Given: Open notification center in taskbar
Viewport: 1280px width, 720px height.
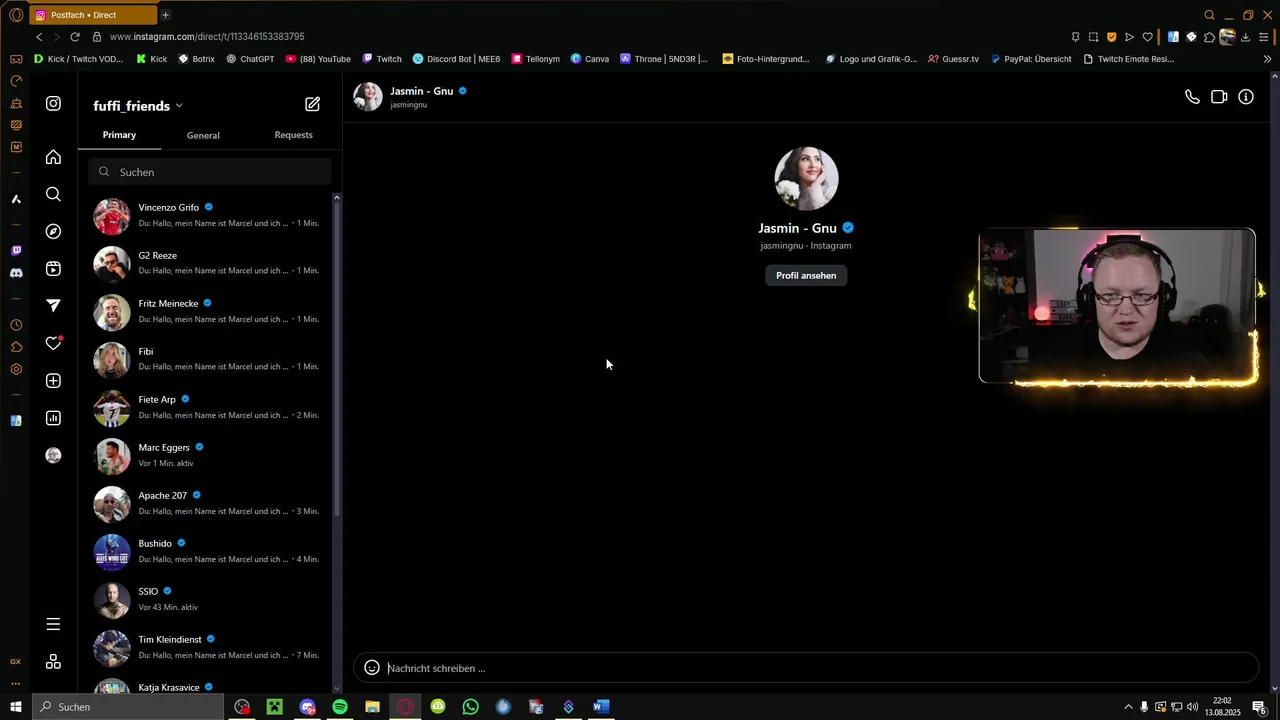Looking at the screenshot, I should (x=1260, y=707).
